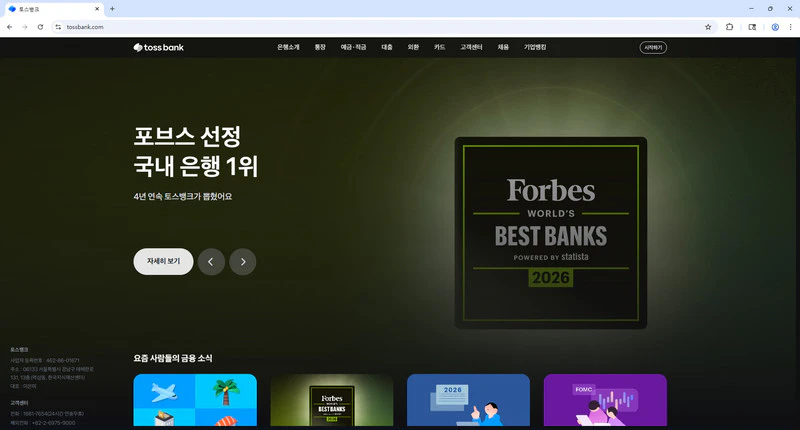The width and height of the screenshot is (800, 430).
Task: Click the large Forbes Best Banks 2026 badge
Action: pos(551,233)
